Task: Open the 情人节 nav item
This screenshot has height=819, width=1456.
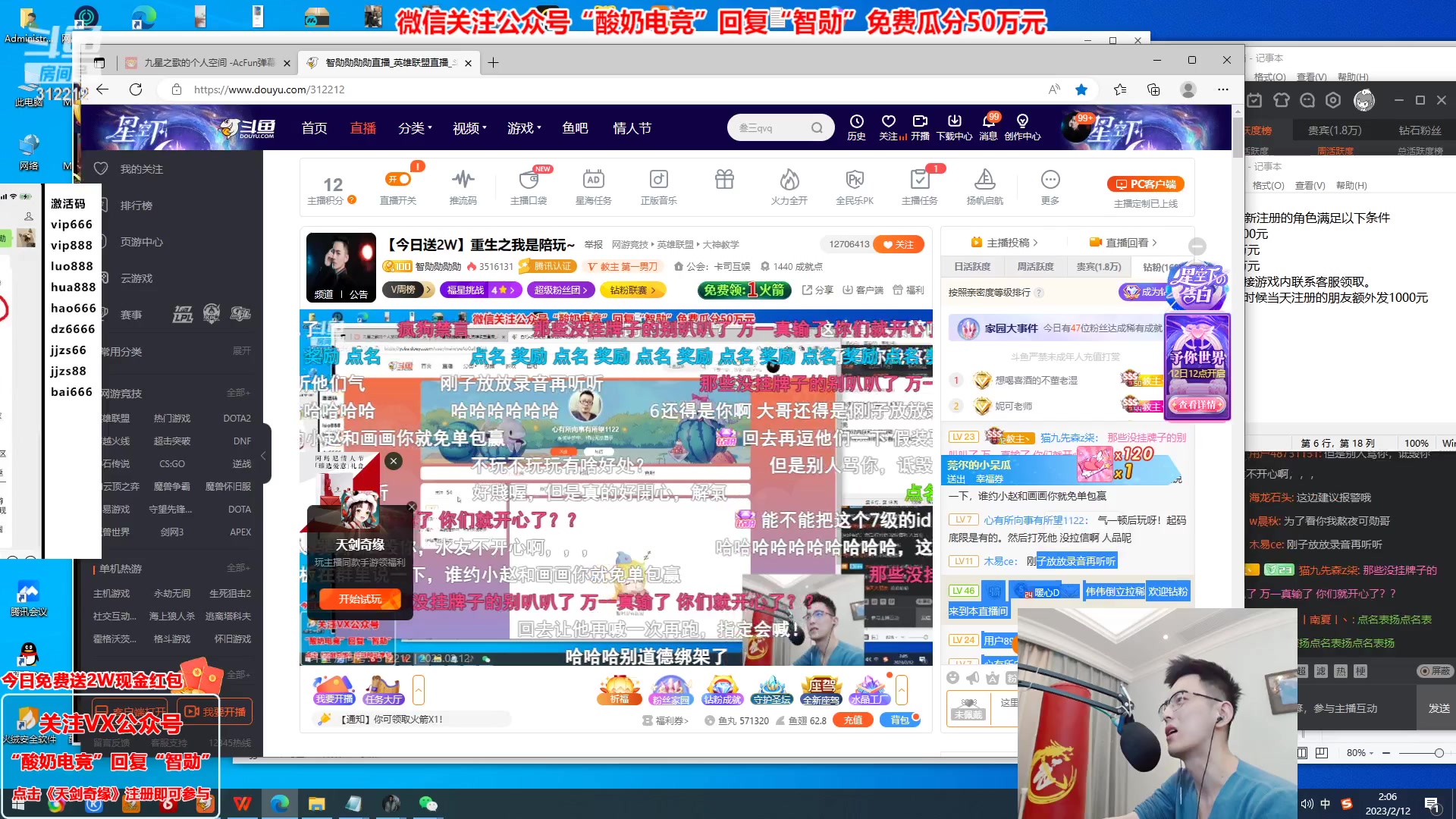Action: pyautogui.click(x=632, y=128)
